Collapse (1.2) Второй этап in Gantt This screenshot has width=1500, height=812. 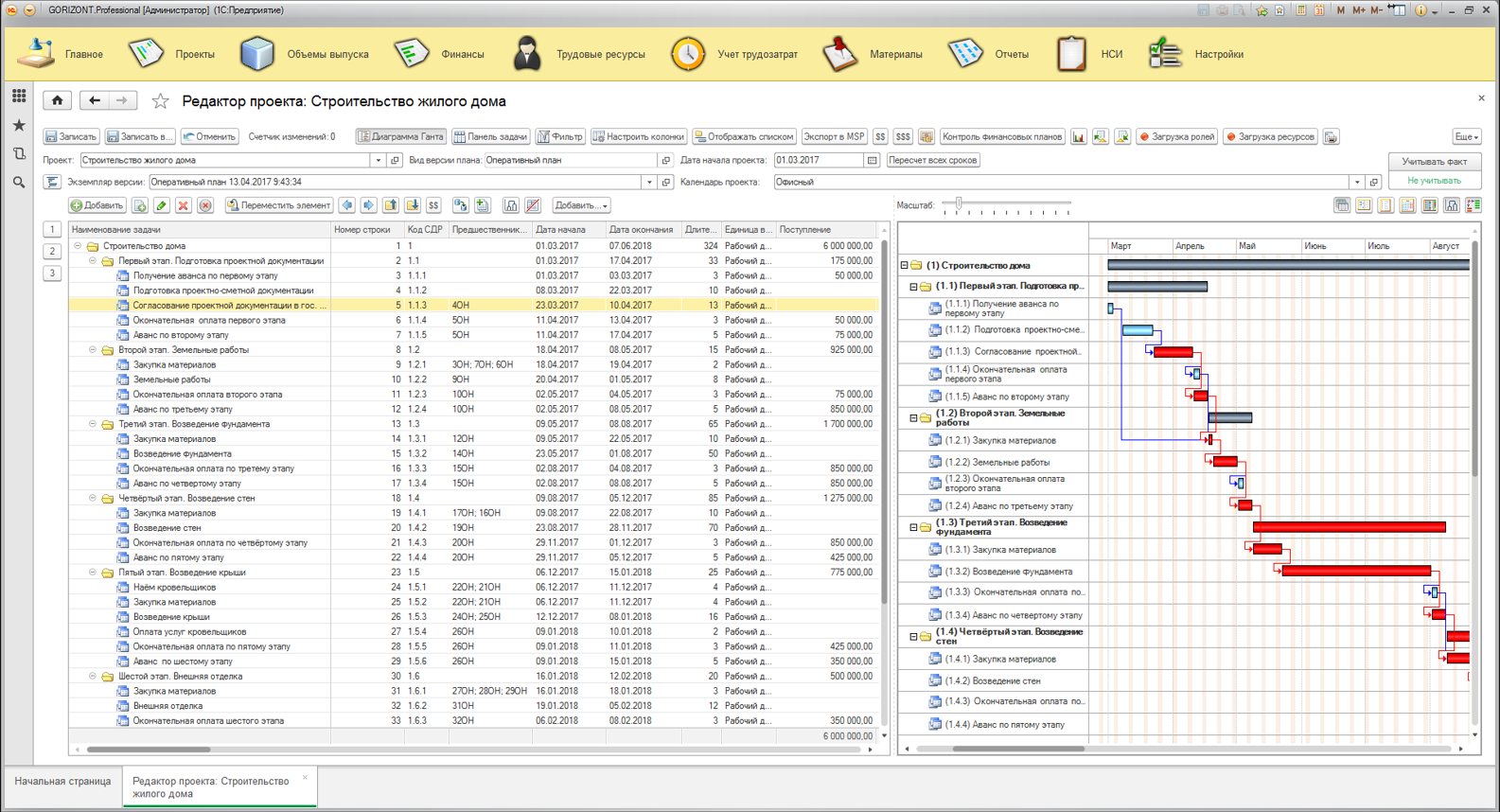point(913,417)
